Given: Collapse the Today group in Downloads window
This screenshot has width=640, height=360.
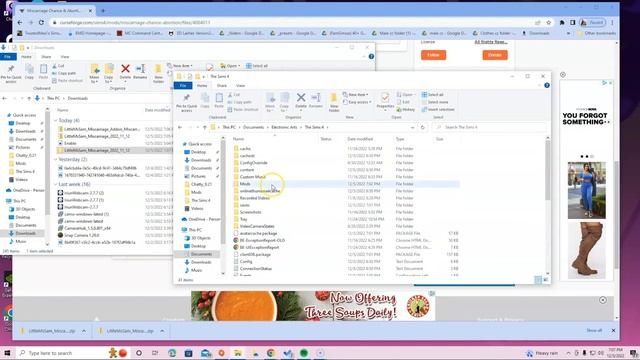Looking at the screenshot, I should point(56,120).
